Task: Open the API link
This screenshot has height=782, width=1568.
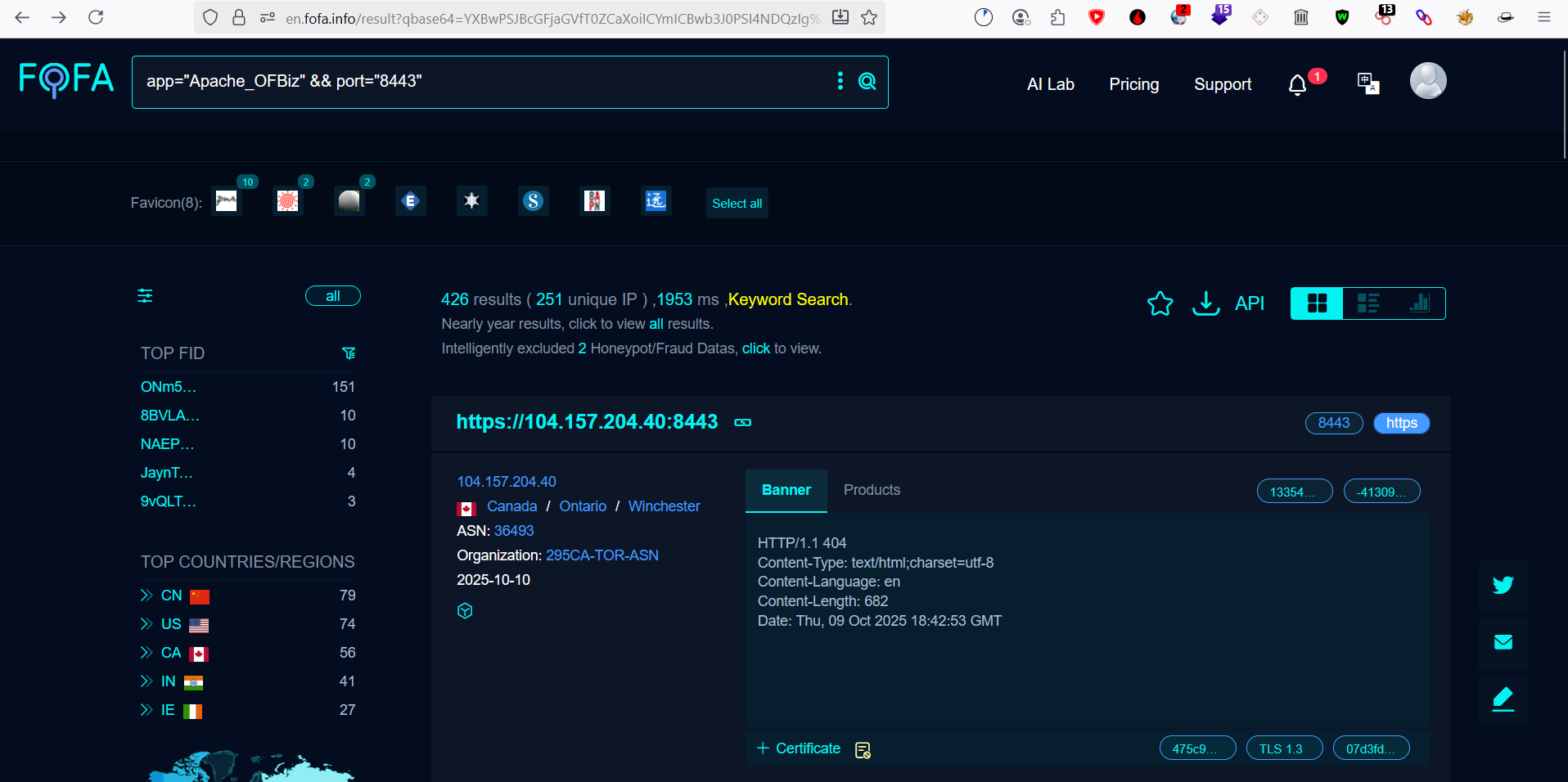Action: (x=1250, y=303)
